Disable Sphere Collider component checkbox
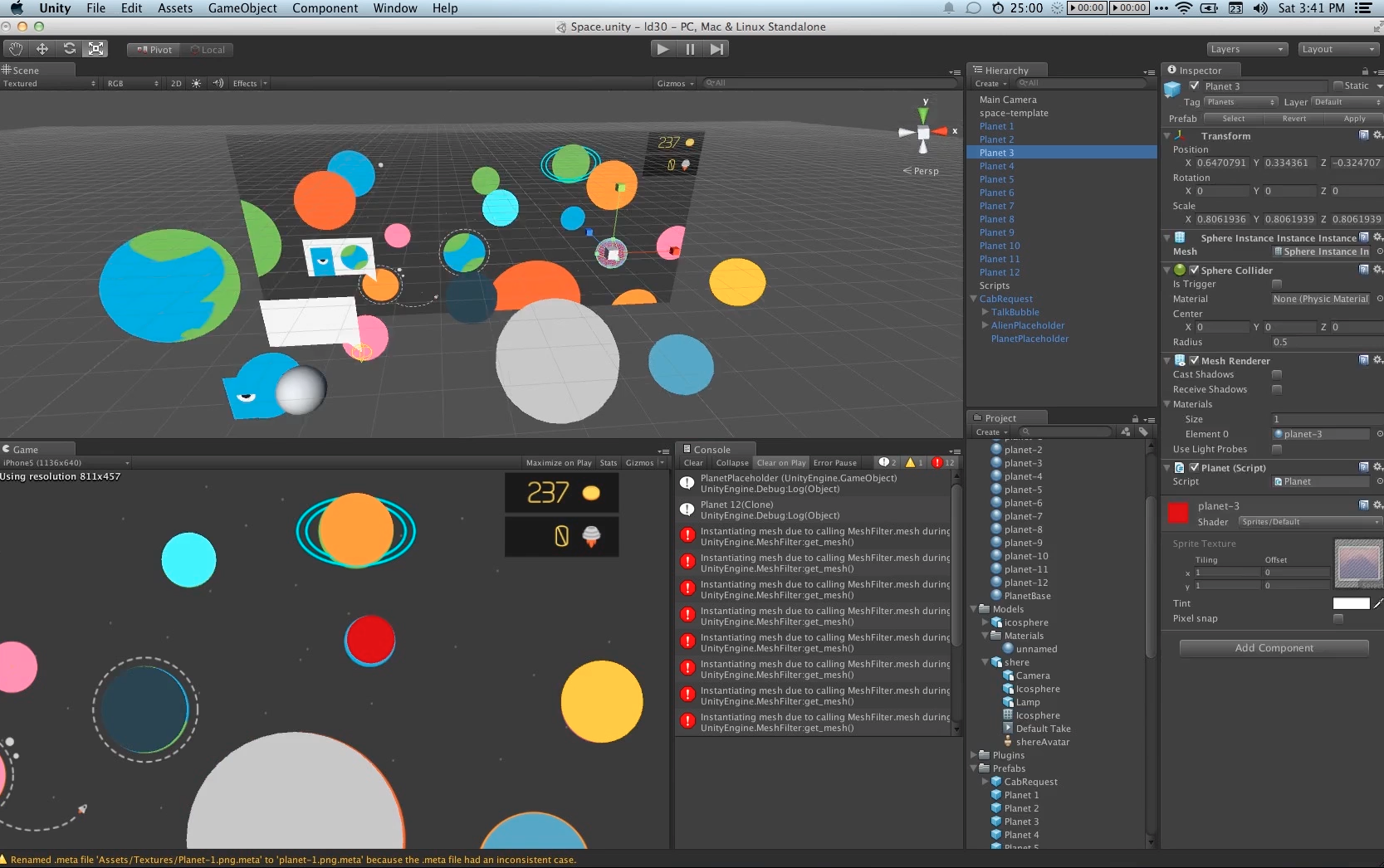Image resolution: width=1384 pixels, height=868 pixels. [1194, 270]
